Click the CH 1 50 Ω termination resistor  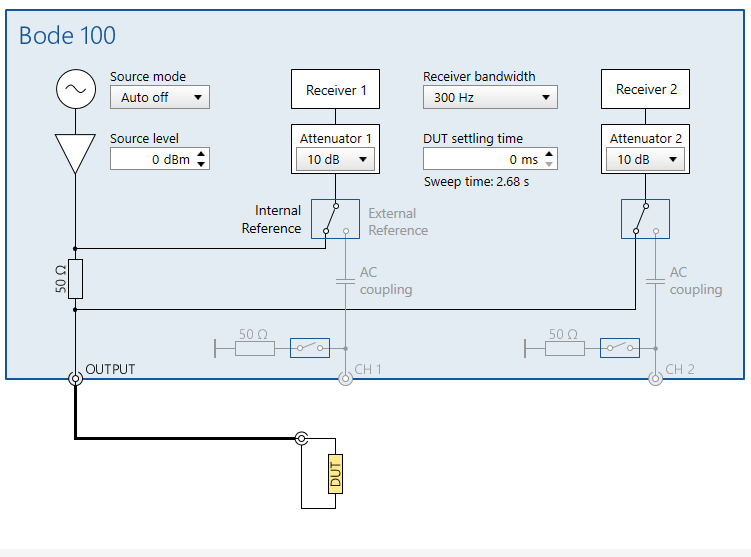pos(255,348)
